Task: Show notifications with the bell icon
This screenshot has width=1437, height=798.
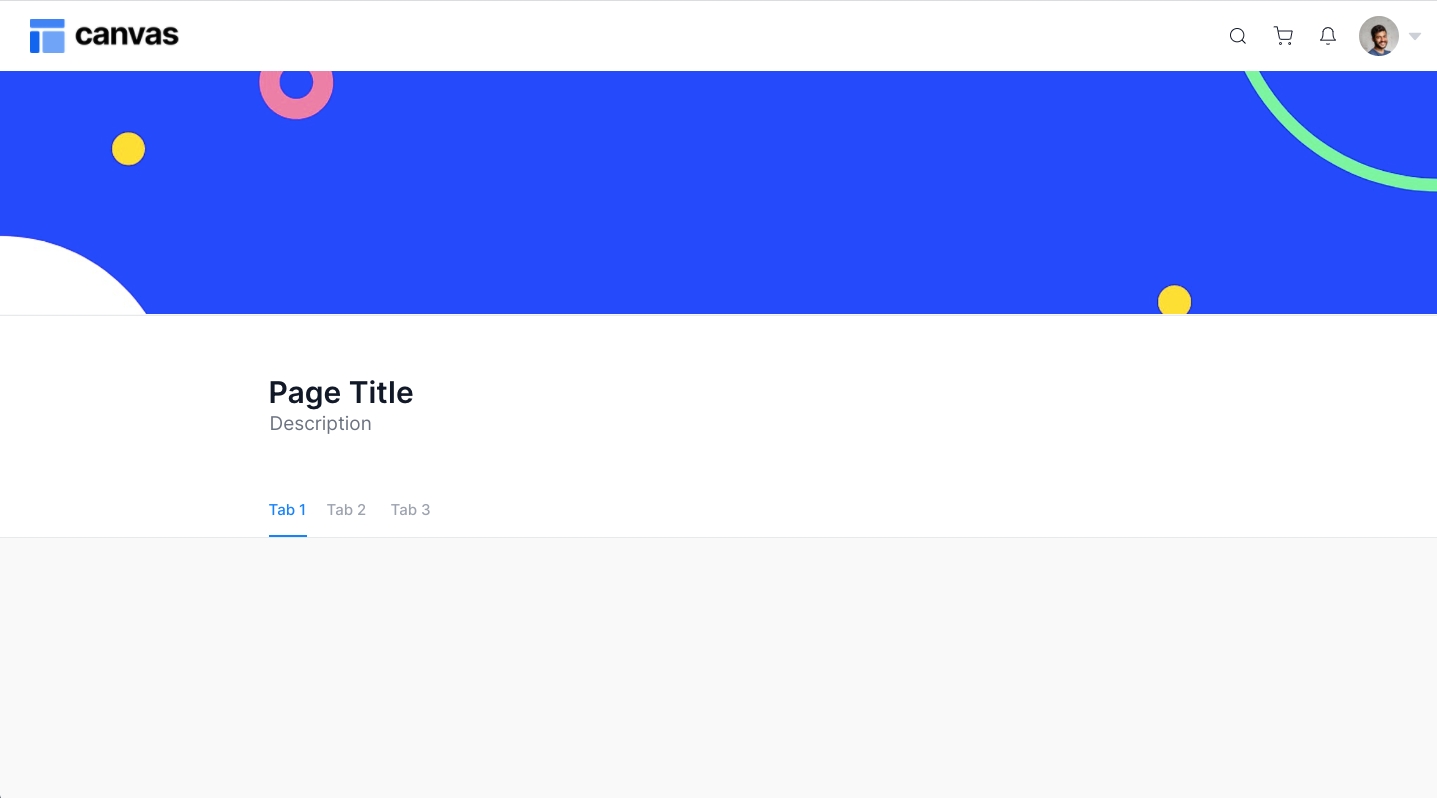Action: pyautogui.click(x=1328, y=36)
